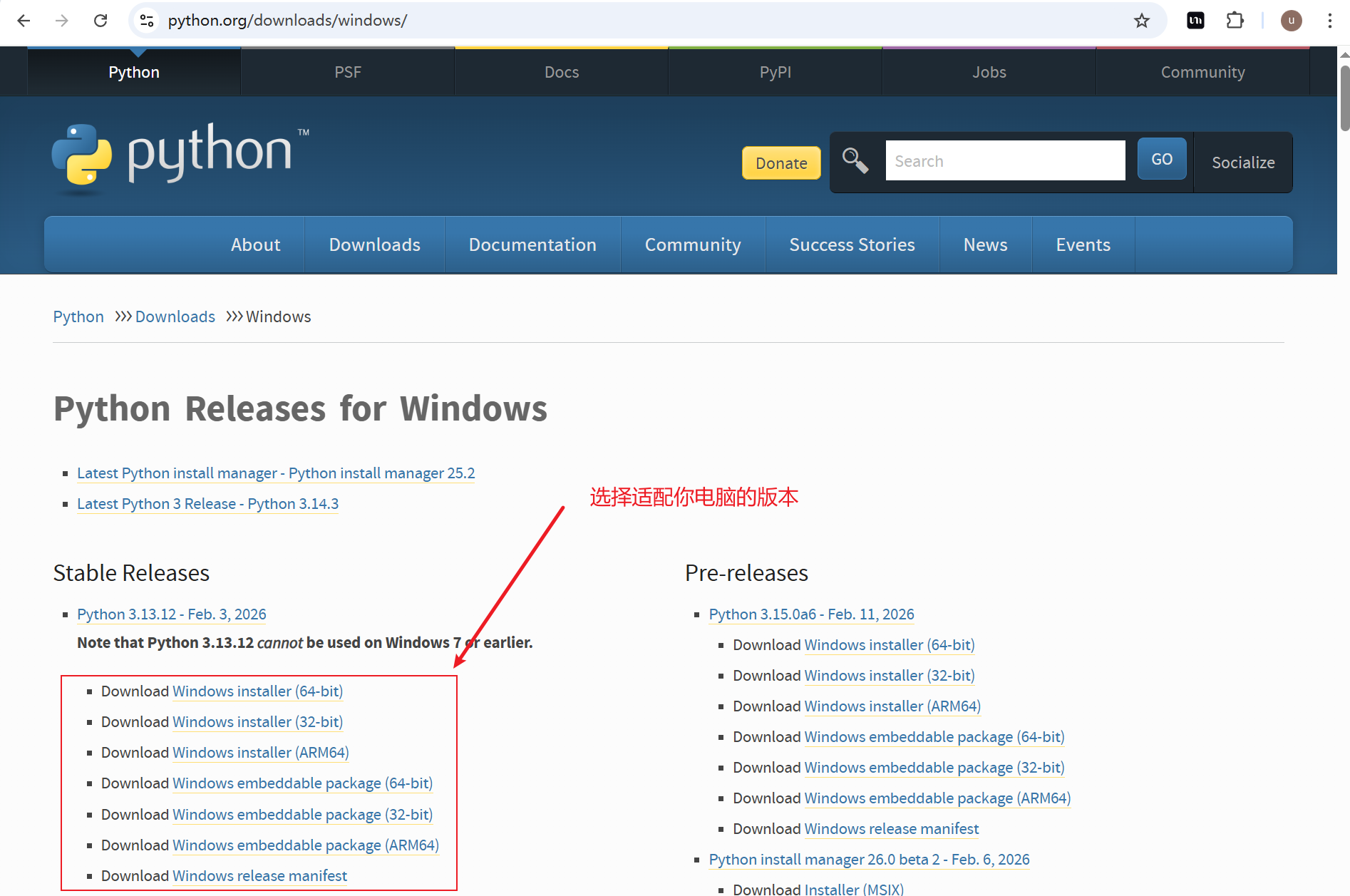Bookmark this page with the star icon
1350x896 pixels.
point(1142,21)
